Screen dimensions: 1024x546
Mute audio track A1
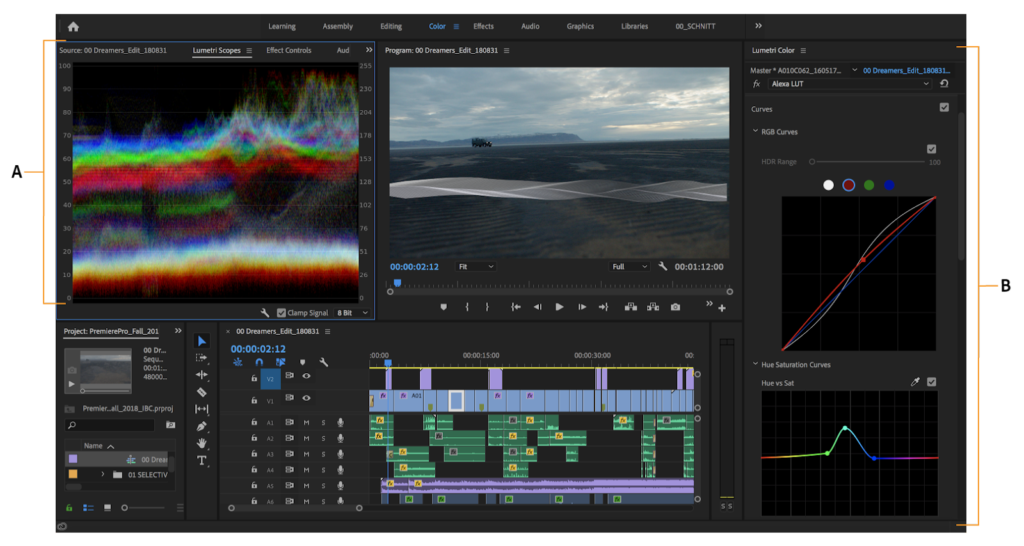[306, 423]
